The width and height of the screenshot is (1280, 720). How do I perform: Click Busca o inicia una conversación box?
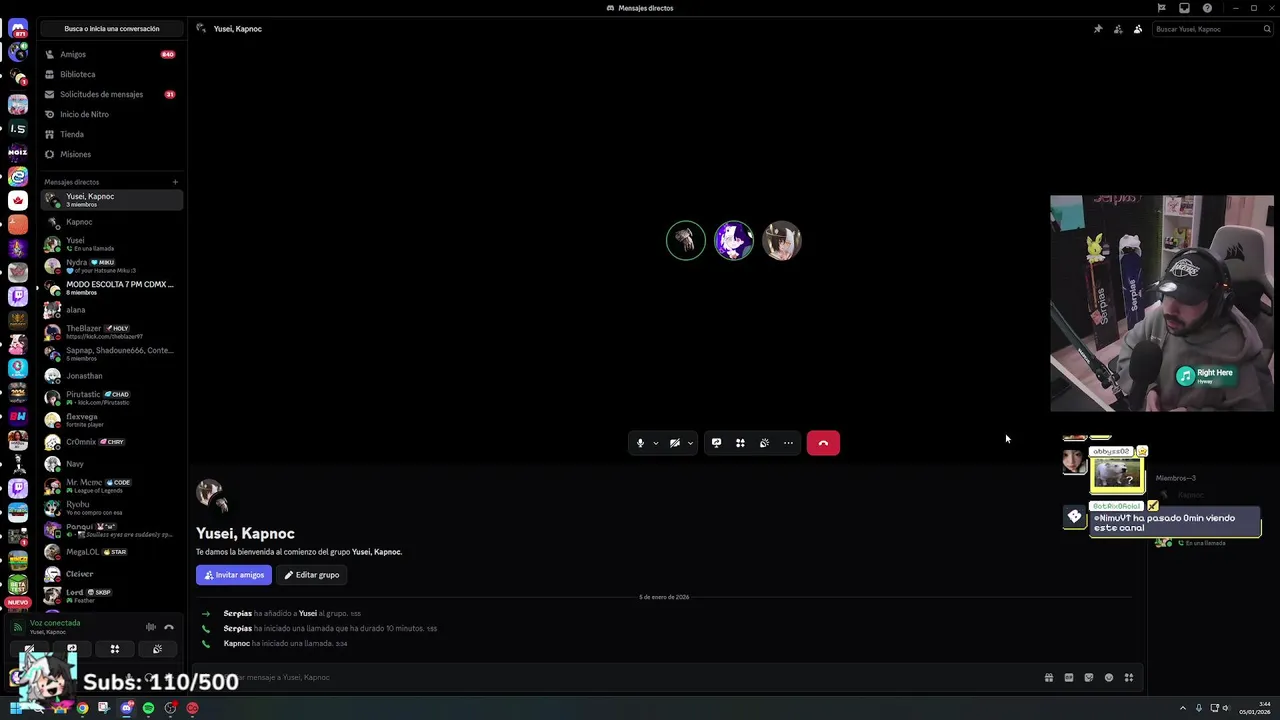[112, 29]
